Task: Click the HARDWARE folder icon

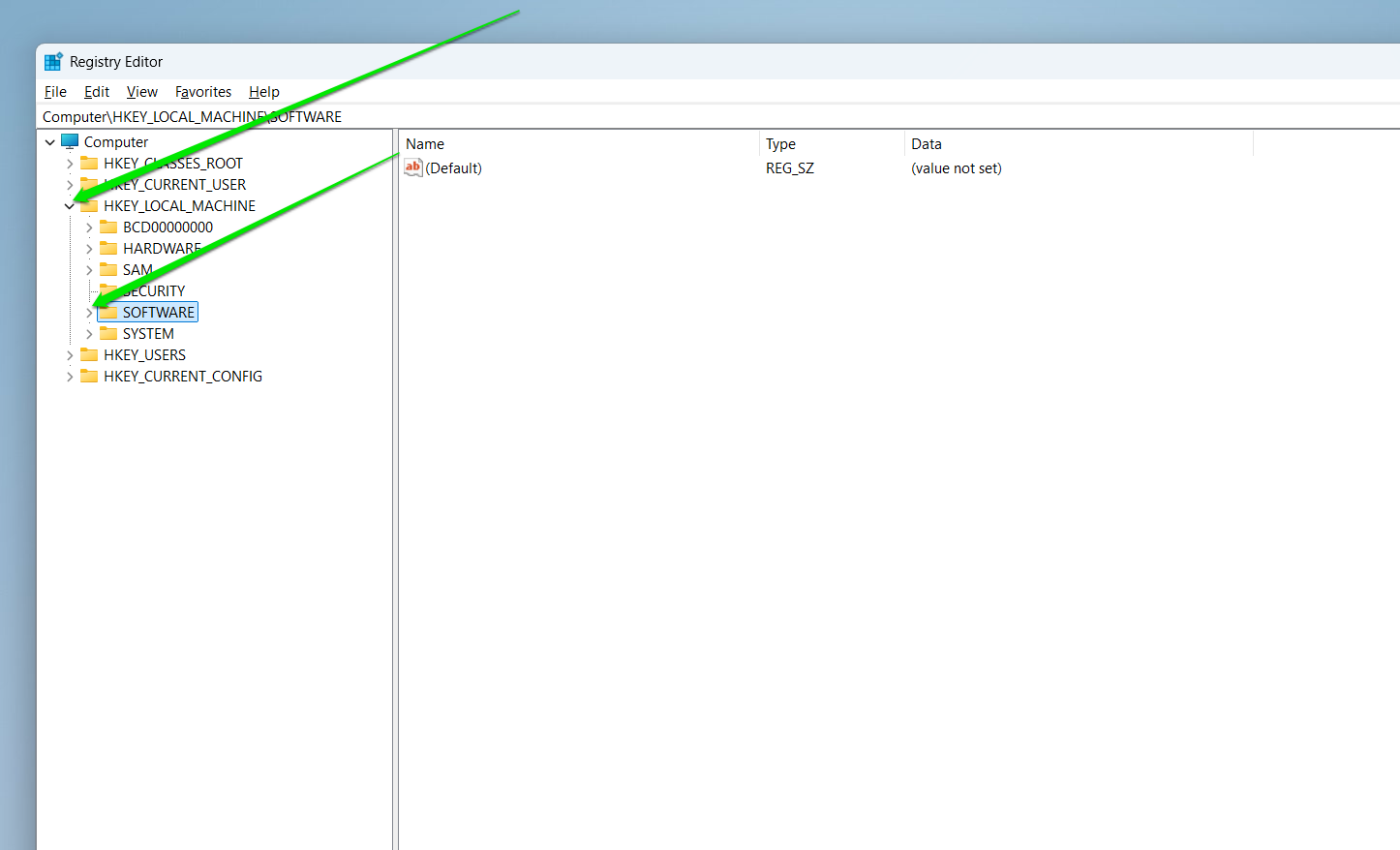Action: (108, 248)
